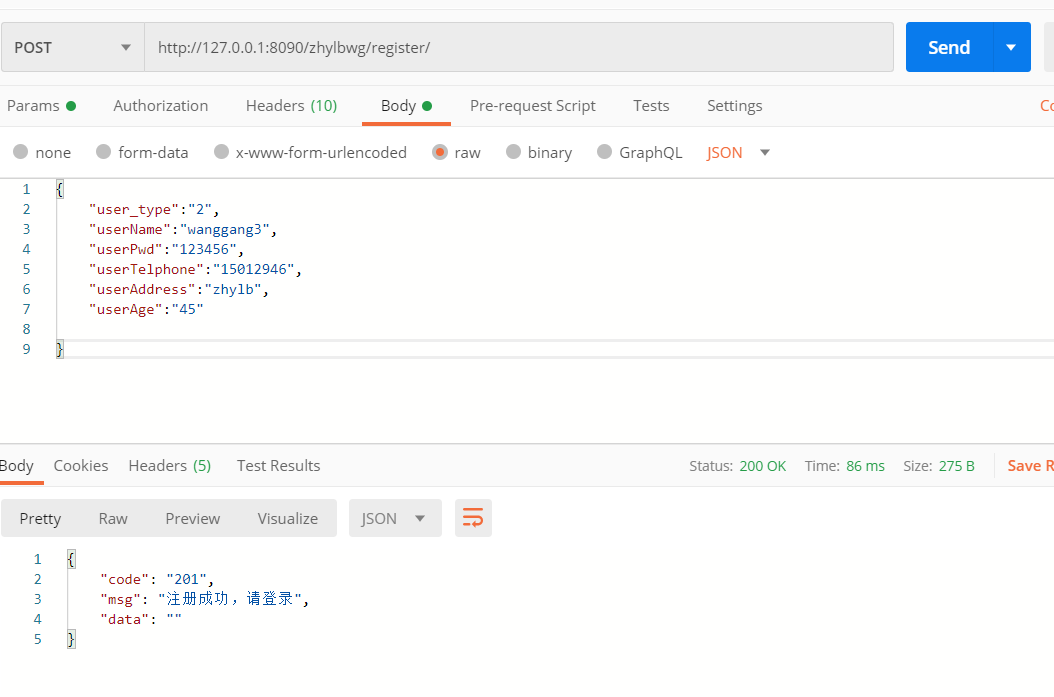Open the POST method dropdown
Viewport: 1054px width, 697px height.
(73, 47)
